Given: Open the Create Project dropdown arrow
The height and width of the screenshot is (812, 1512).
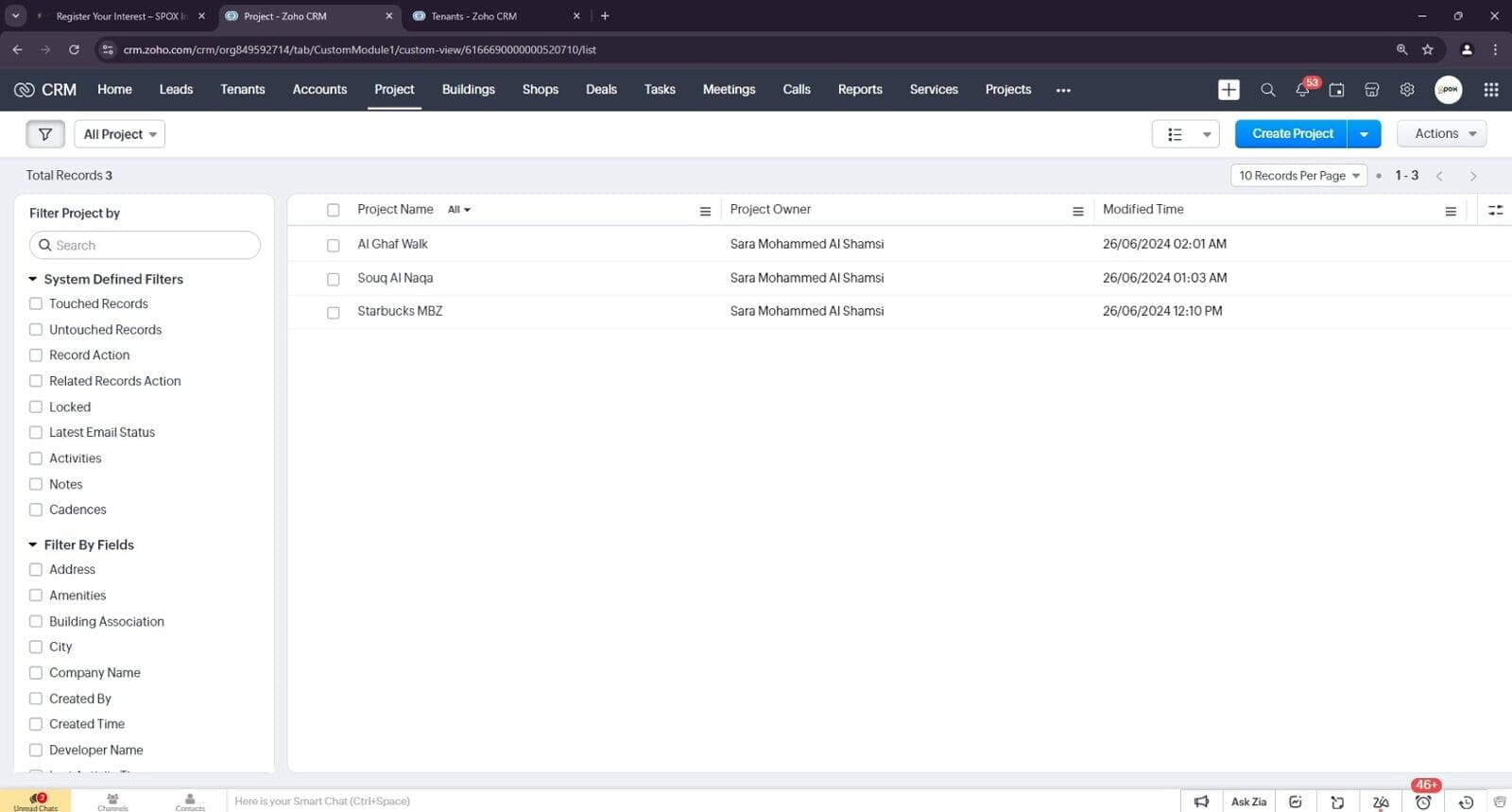Looking at the screenshot, I should pos(1364,134).
